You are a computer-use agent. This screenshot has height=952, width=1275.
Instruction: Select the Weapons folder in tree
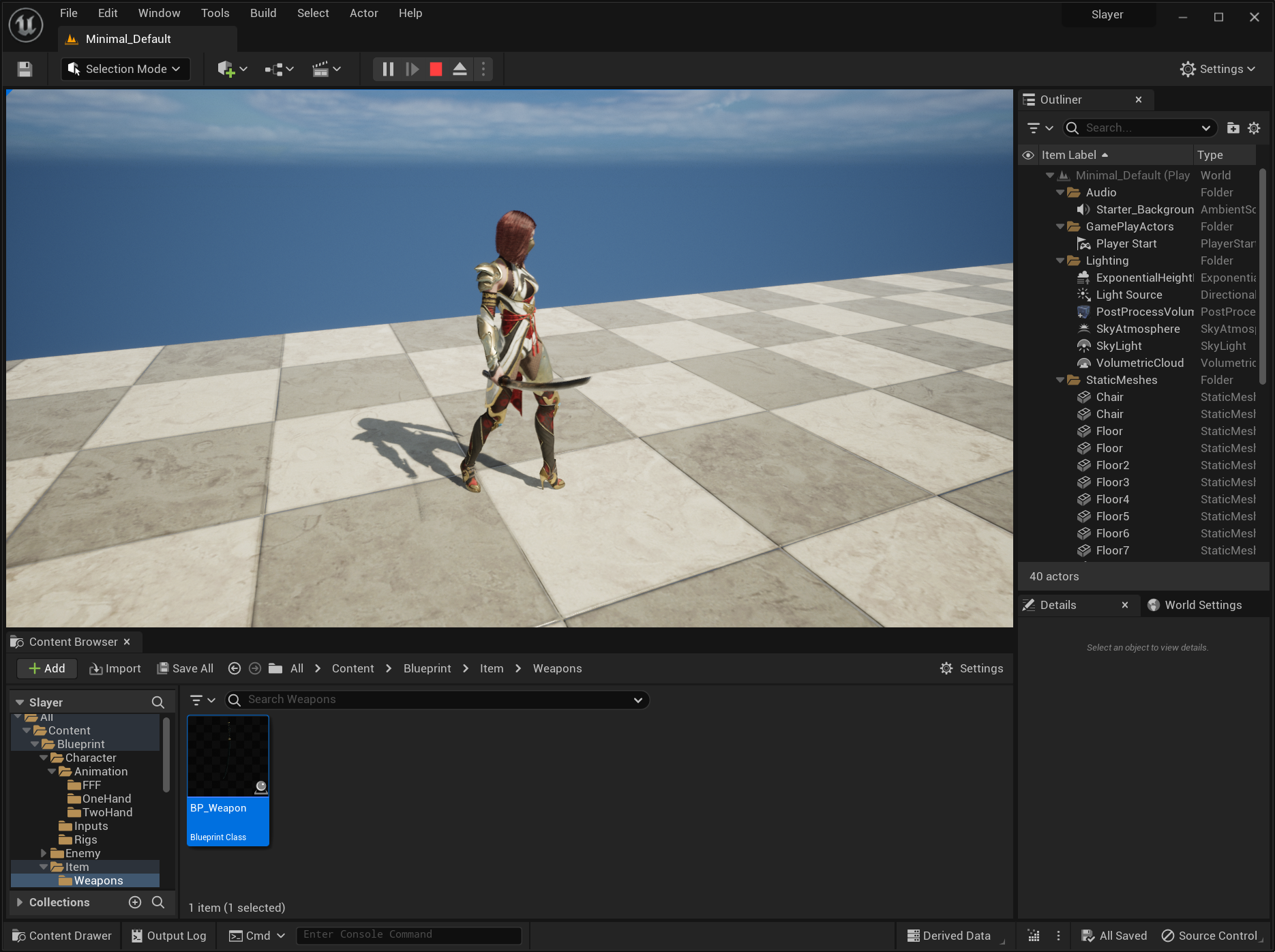(98, 880)
